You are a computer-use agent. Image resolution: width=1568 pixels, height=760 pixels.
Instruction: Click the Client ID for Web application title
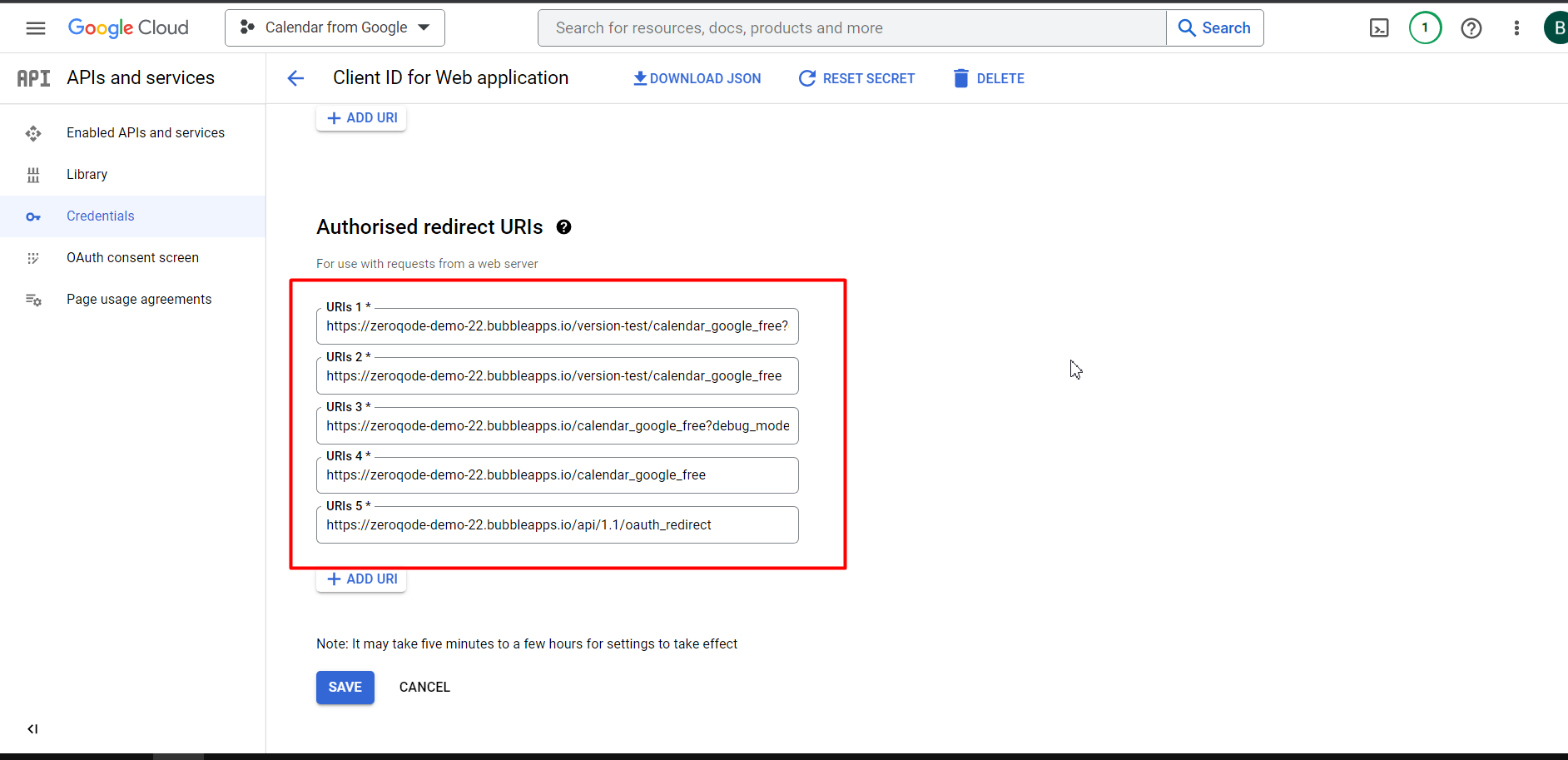[x=451, y=78]
